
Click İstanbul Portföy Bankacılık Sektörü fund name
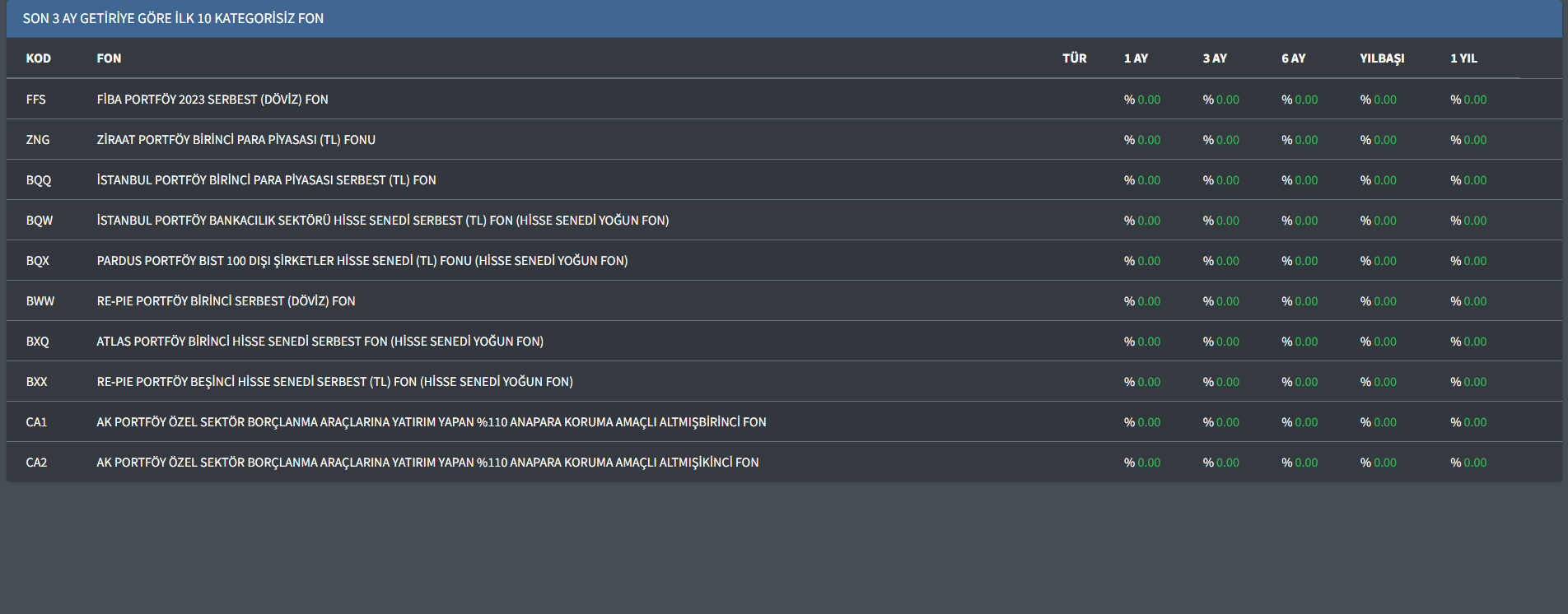point(382,221)
